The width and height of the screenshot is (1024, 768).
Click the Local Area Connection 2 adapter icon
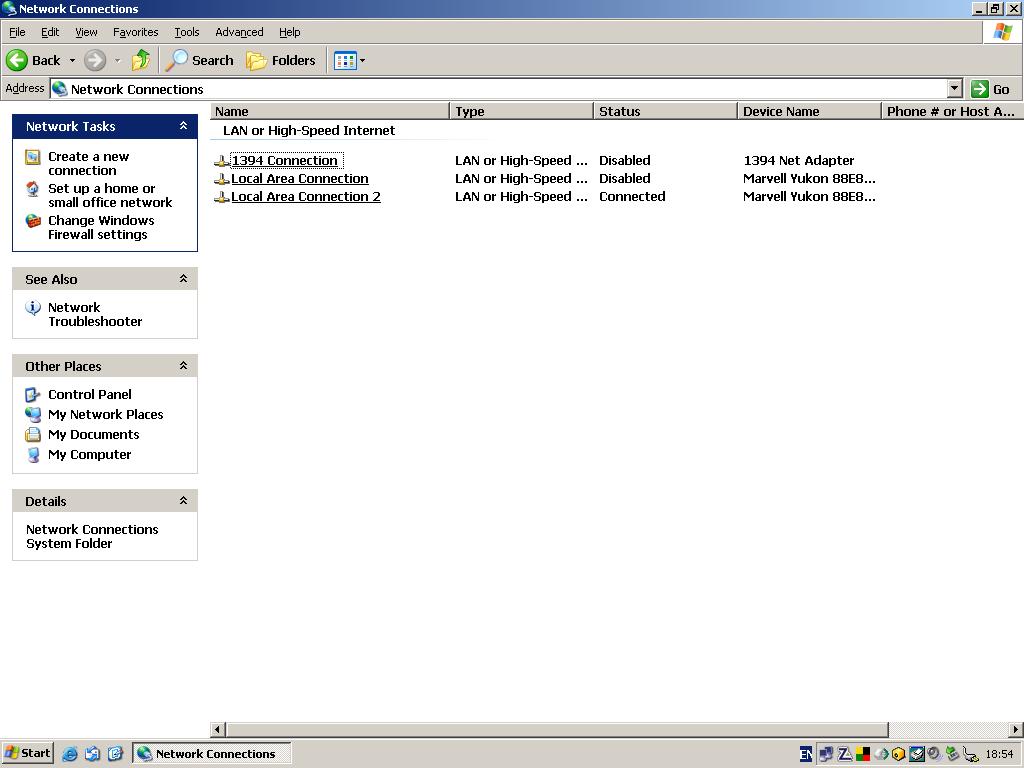[221, 198]
